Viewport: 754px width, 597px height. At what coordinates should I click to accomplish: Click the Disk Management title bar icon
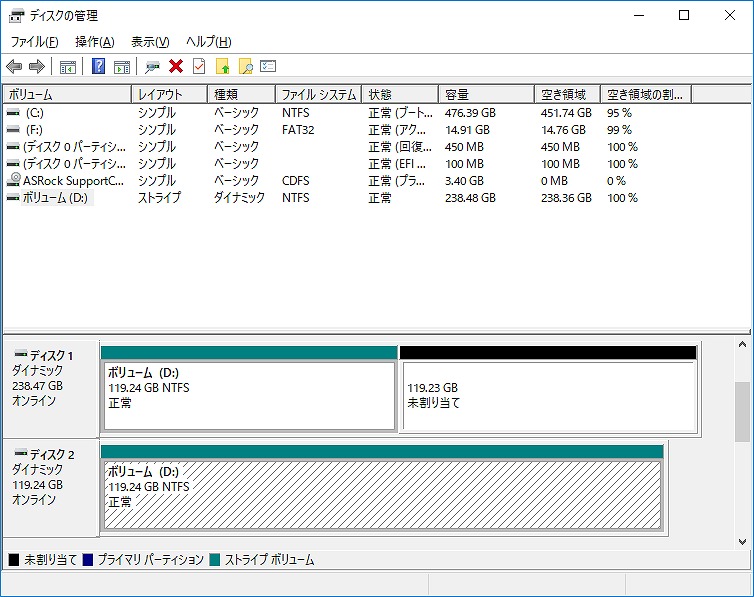click(16, 16)
